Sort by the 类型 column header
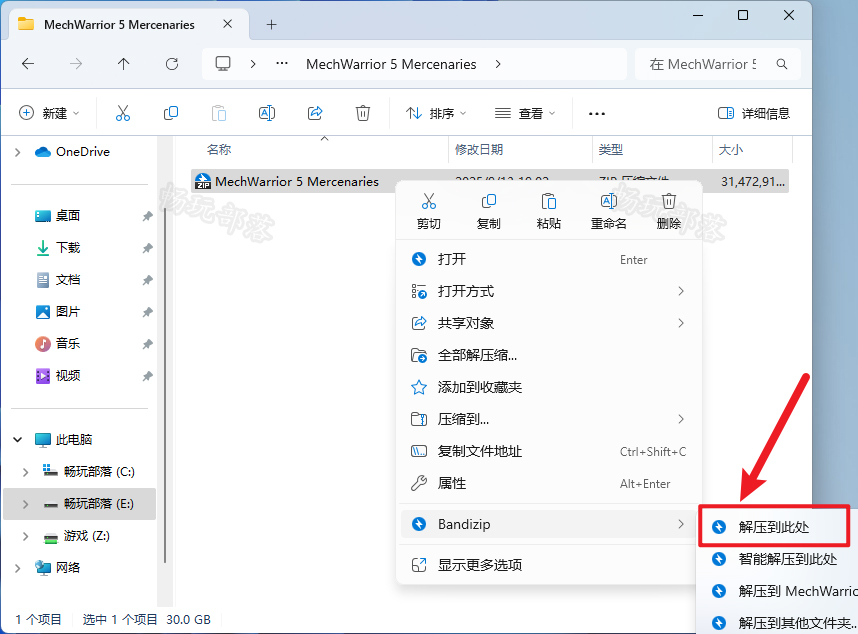Screen dimensions: 858x634 611,149
